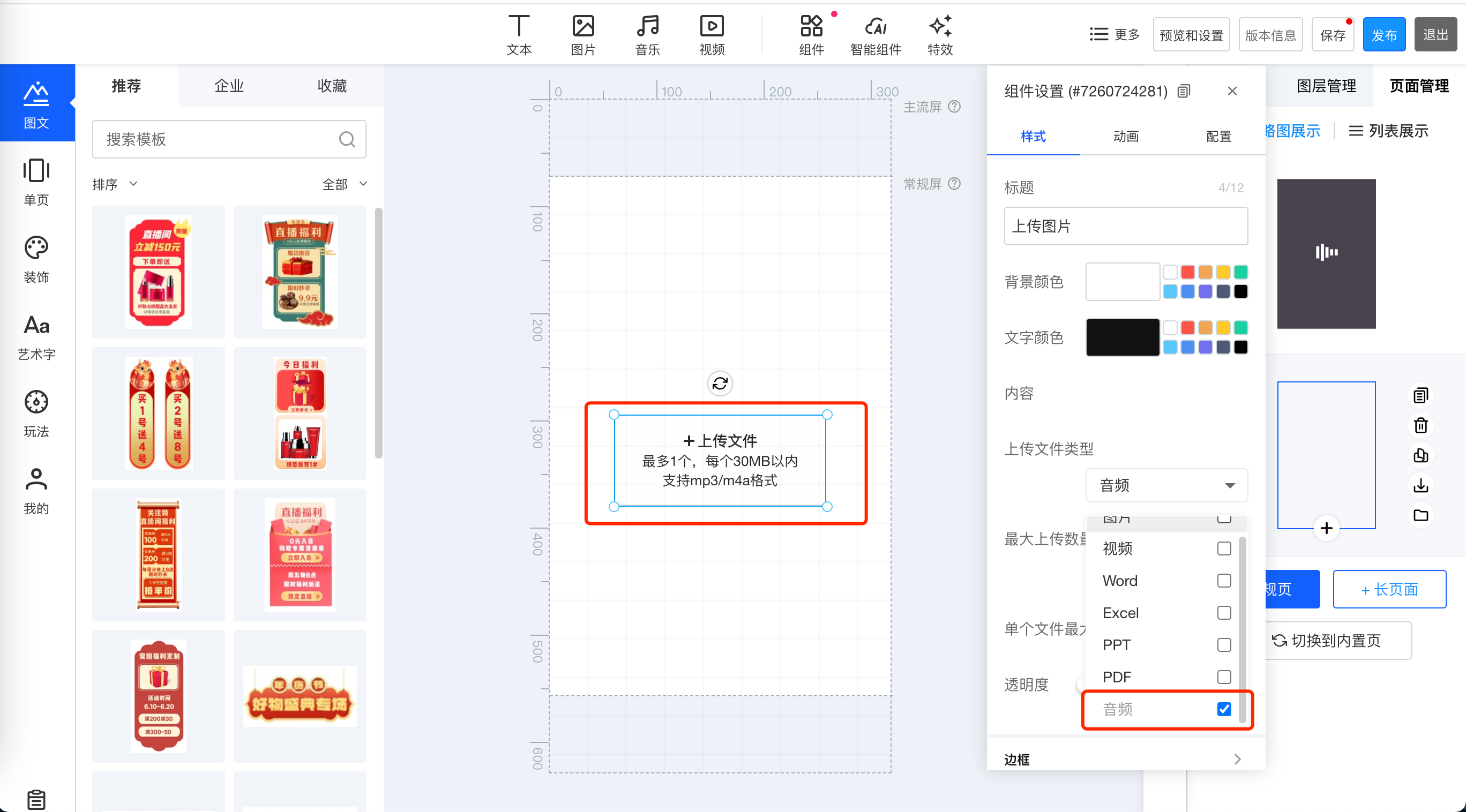Pick the red background color swatch
Viewport: 1466px width, 812px height.
[x=1187, y=272]
